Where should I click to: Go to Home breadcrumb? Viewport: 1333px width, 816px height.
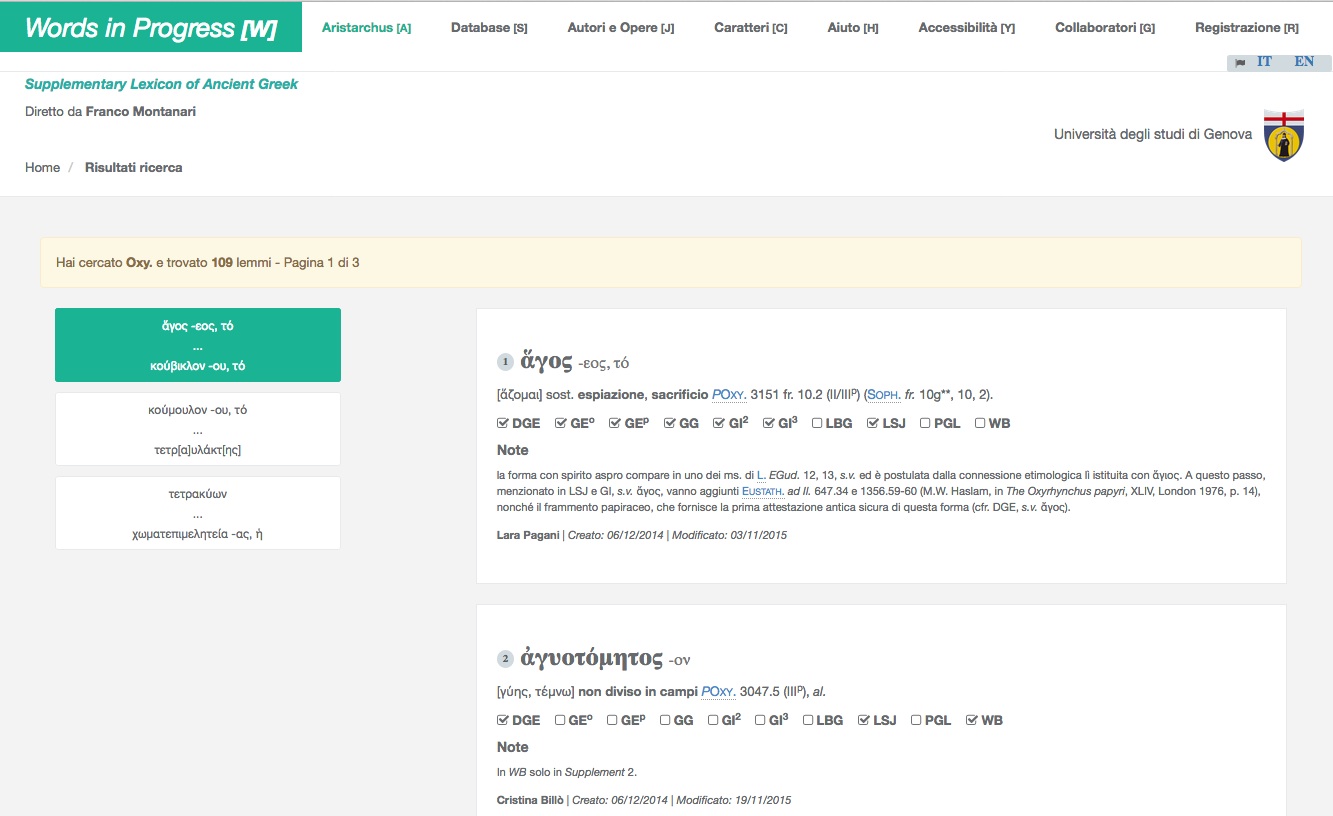[43, 168]
